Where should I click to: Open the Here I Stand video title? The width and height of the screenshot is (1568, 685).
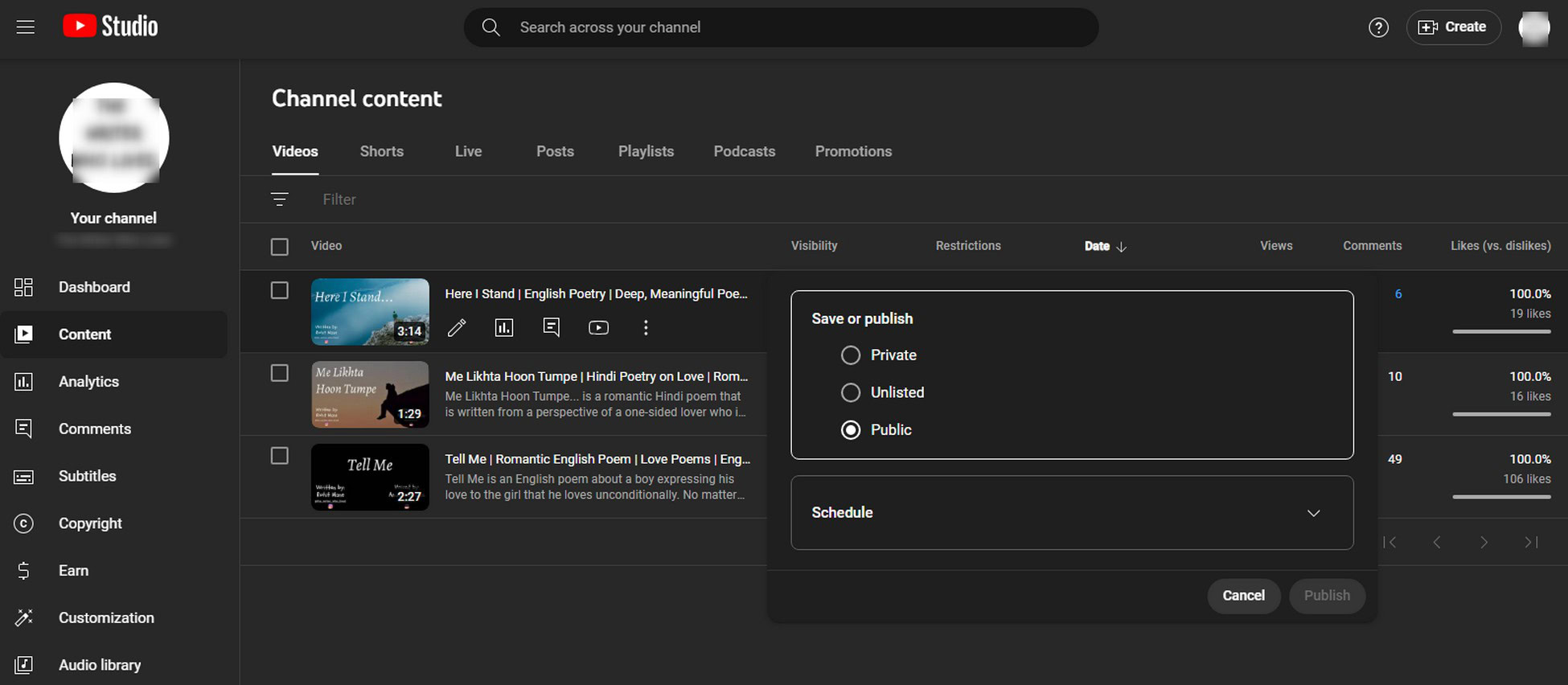click(597, 294)
